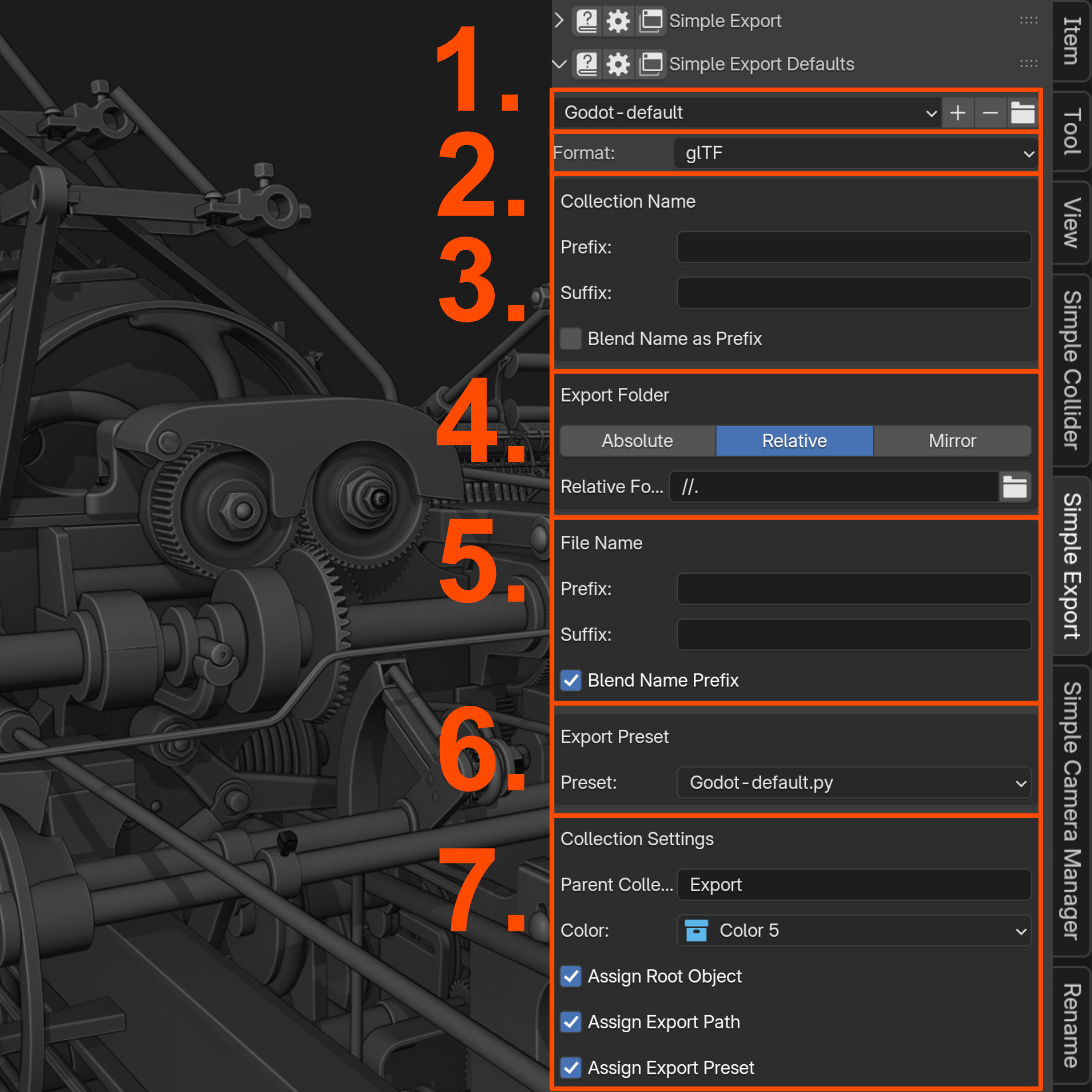This screenshot has width=1092, height=1092.
Task: Click Collection Name Suffix input field
Action: coord(854,293)
